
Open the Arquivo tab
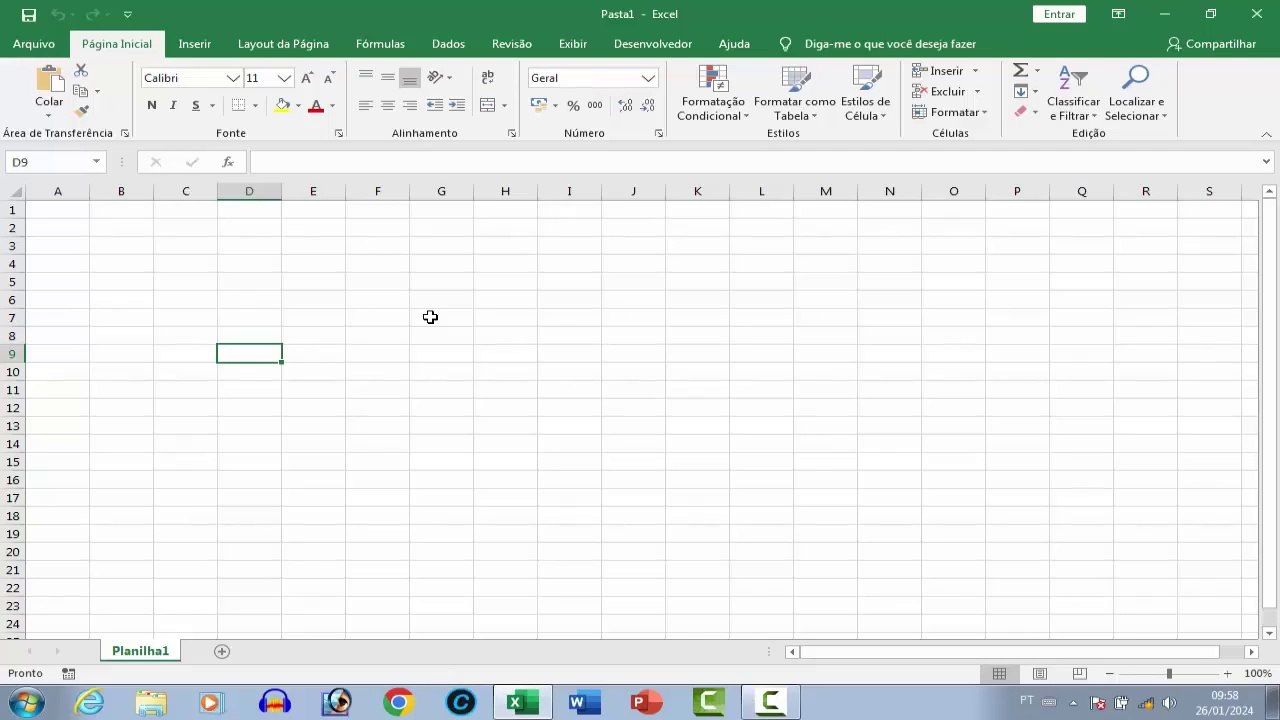click(34, 44)
